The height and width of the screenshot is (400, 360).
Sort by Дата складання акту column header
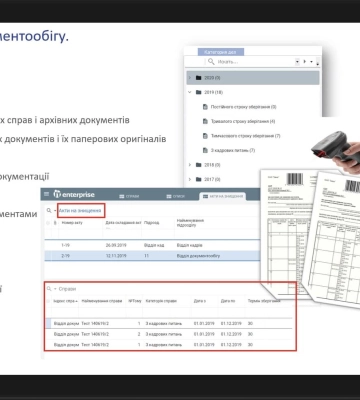(123, 223)
